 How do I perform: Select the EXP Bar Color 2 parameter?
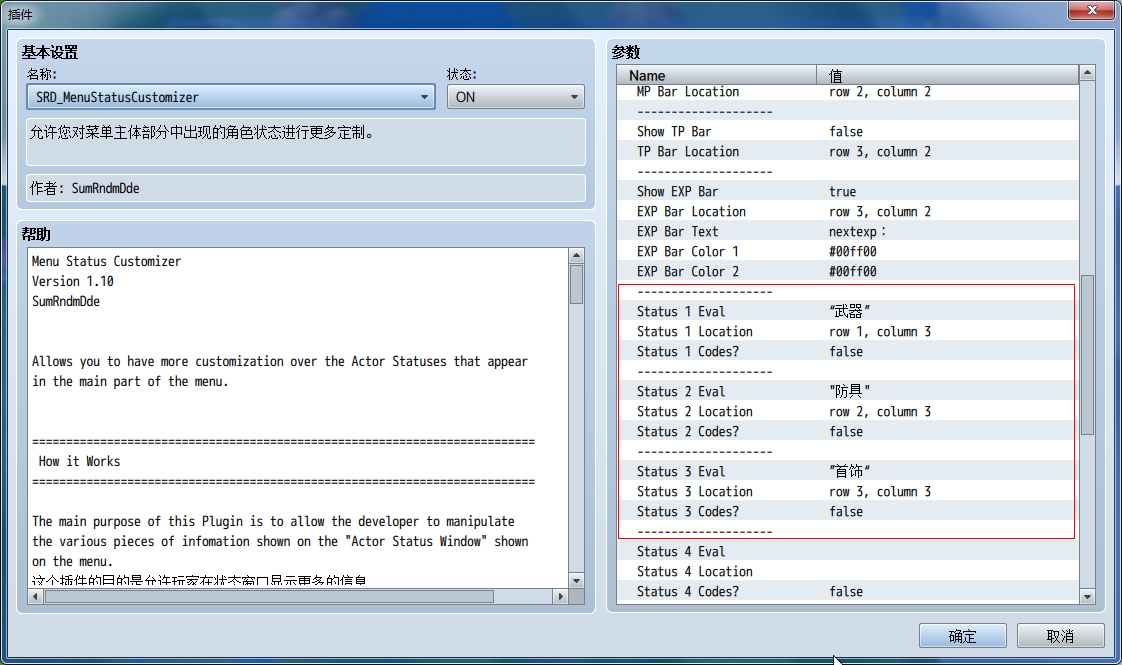[848, 271]
